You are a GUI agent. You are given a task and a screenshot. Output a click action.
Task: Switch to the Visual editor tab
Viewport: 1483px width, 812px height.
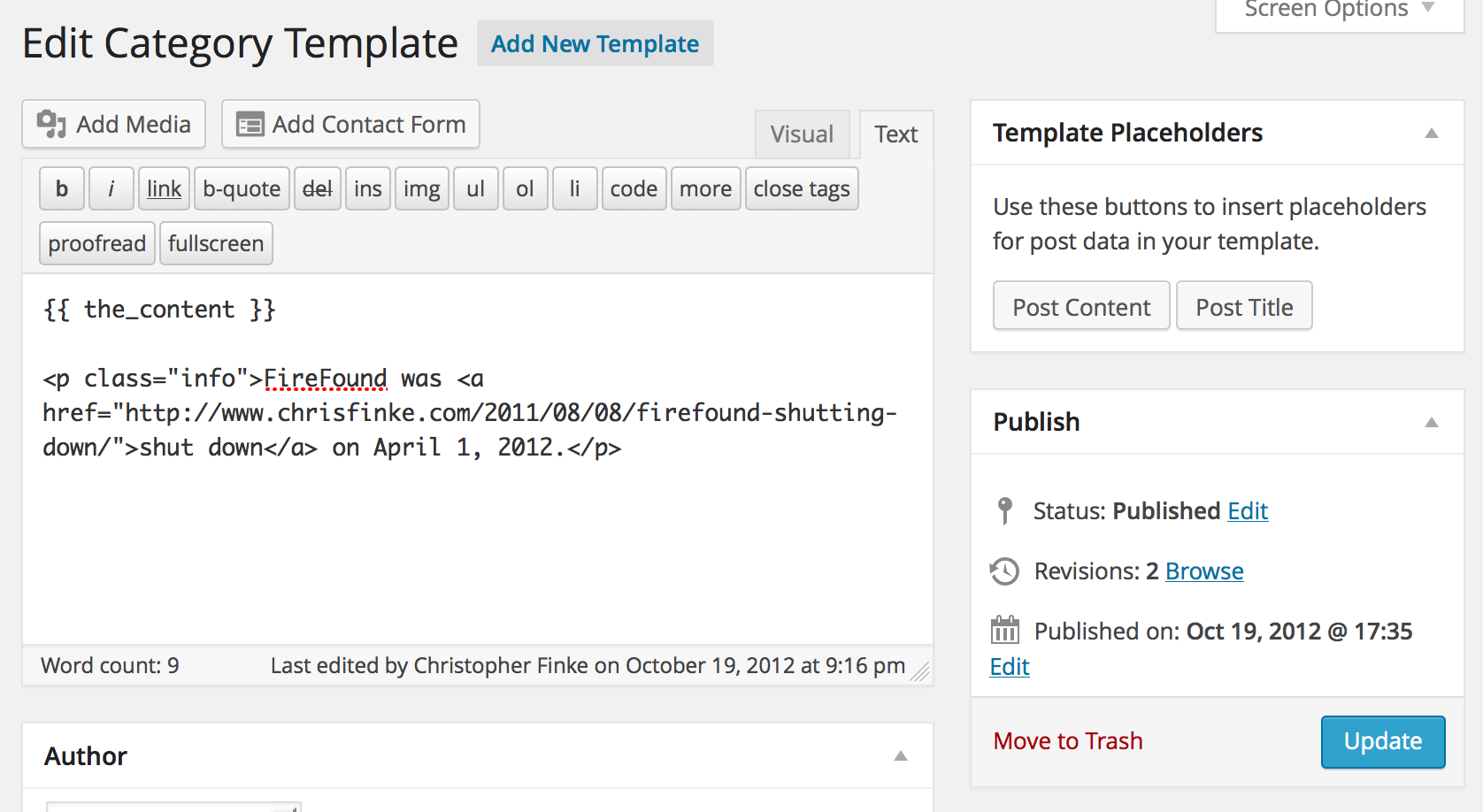802,134
